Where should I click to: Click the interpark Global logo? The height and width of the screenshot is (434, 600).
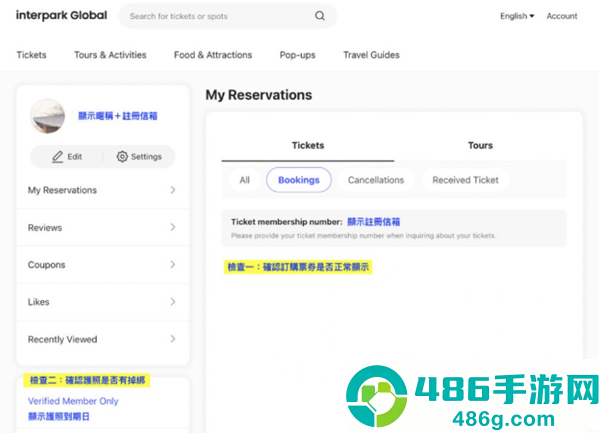[x=62, y=15]
